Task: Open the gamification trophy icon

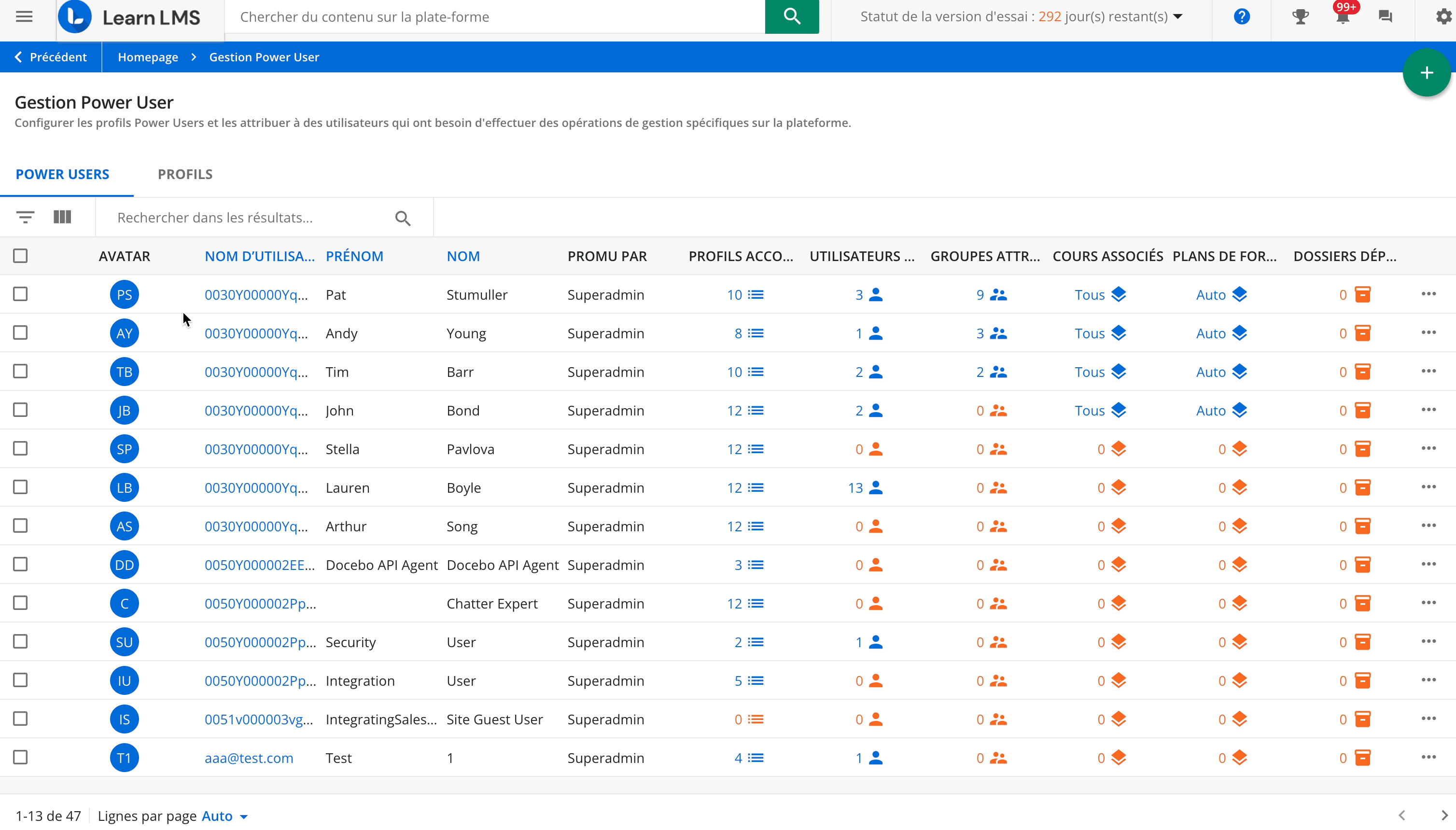Action: 1300,16
